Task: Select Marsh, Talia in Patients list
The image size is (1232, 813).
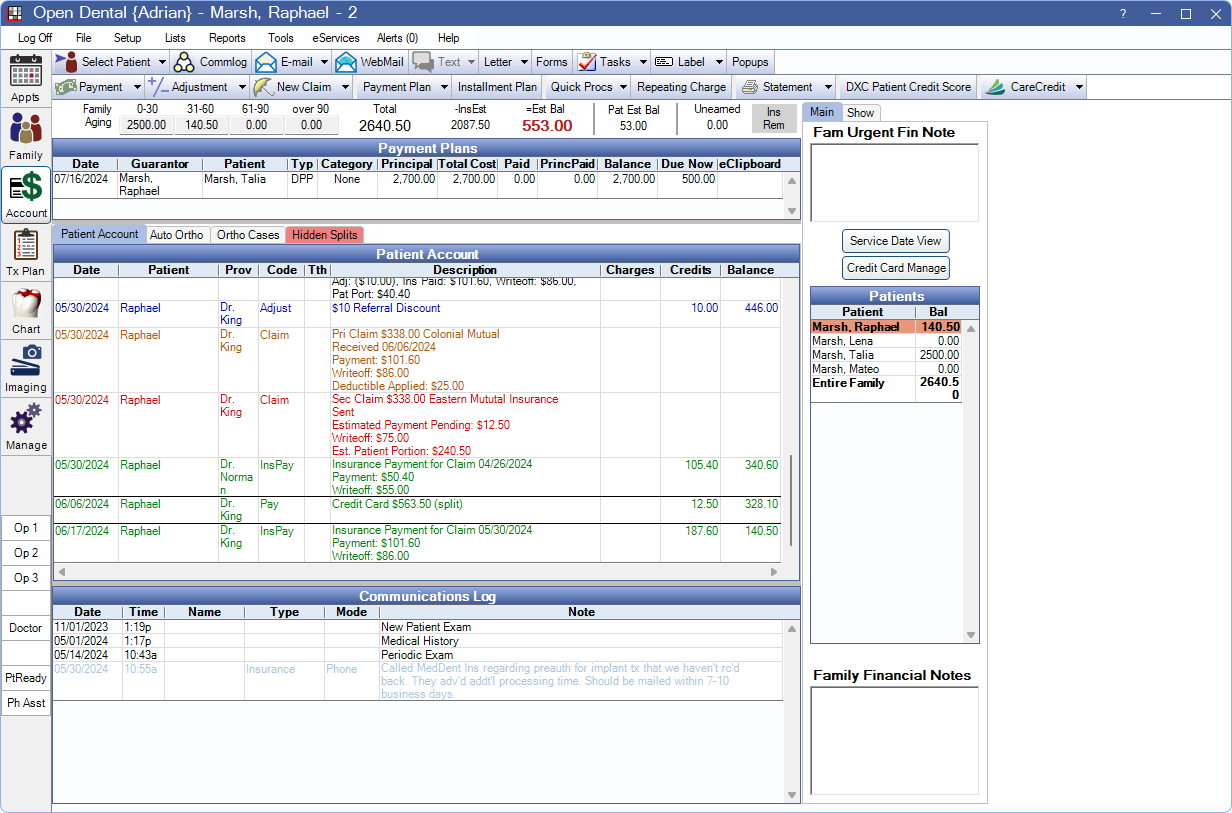Action: [x=887, y=355]
